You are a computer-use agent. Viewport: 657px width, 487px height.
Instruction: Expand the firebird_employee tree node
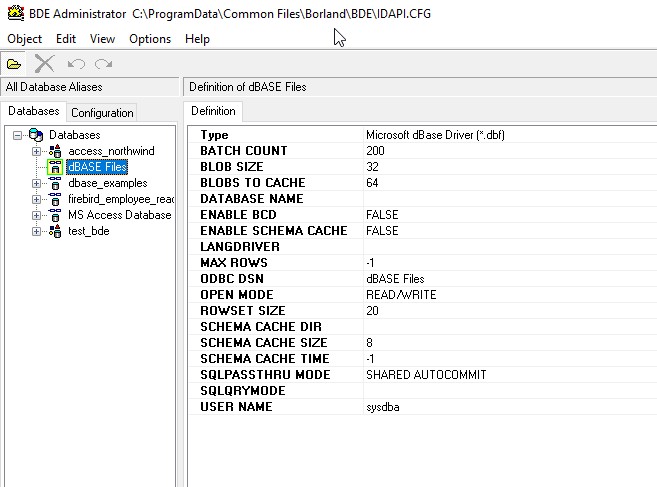[37, 199]
